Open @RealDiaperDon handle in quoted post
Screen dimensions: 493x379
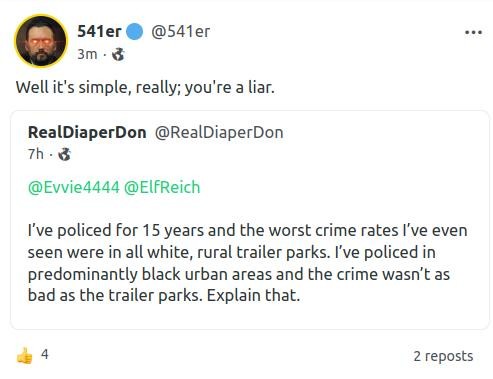coord(219,132)
